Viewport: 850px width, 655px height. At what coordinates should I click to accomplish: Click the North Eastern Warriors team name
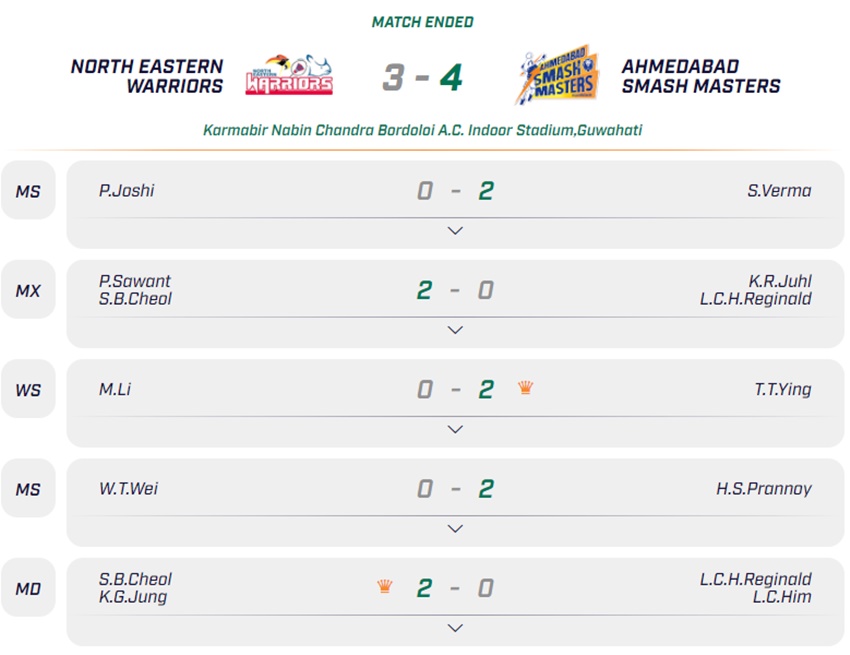[147, 77]
